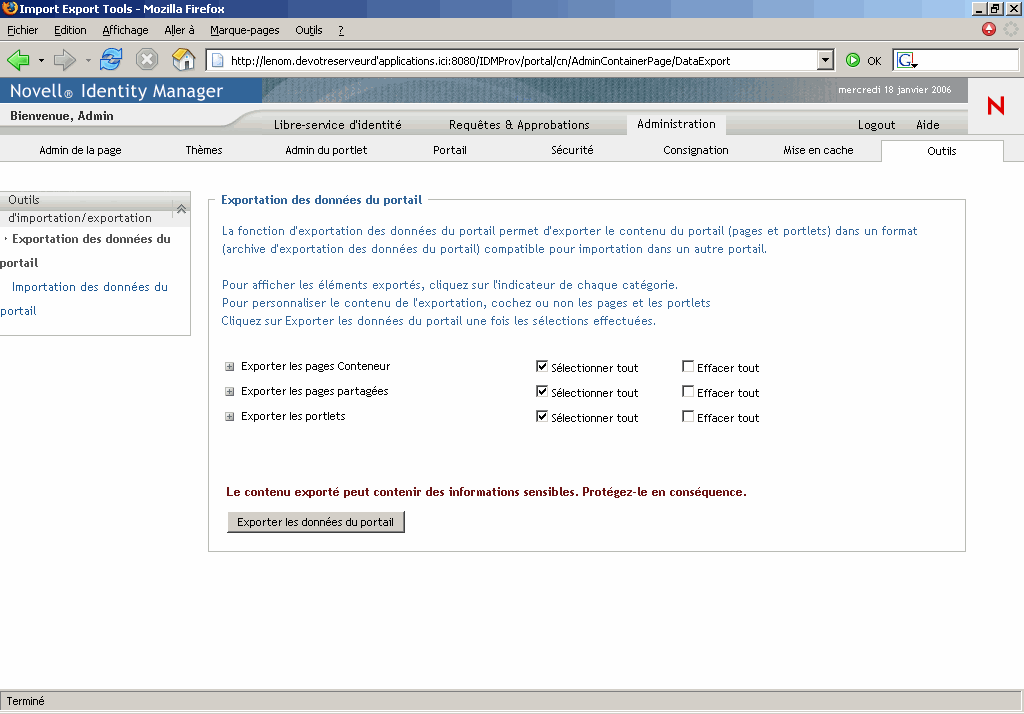Click the Google search engine icon
The width and height of the screenshot is (1024, 714).
[x=906, y=60]
